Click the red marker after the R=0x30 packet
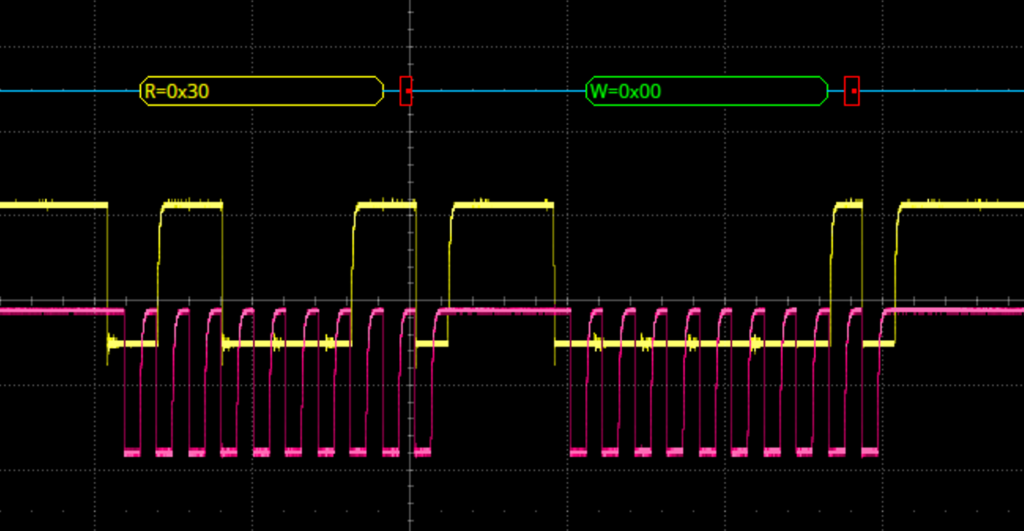Screen dimensions: 1024x531 point(406,91)
